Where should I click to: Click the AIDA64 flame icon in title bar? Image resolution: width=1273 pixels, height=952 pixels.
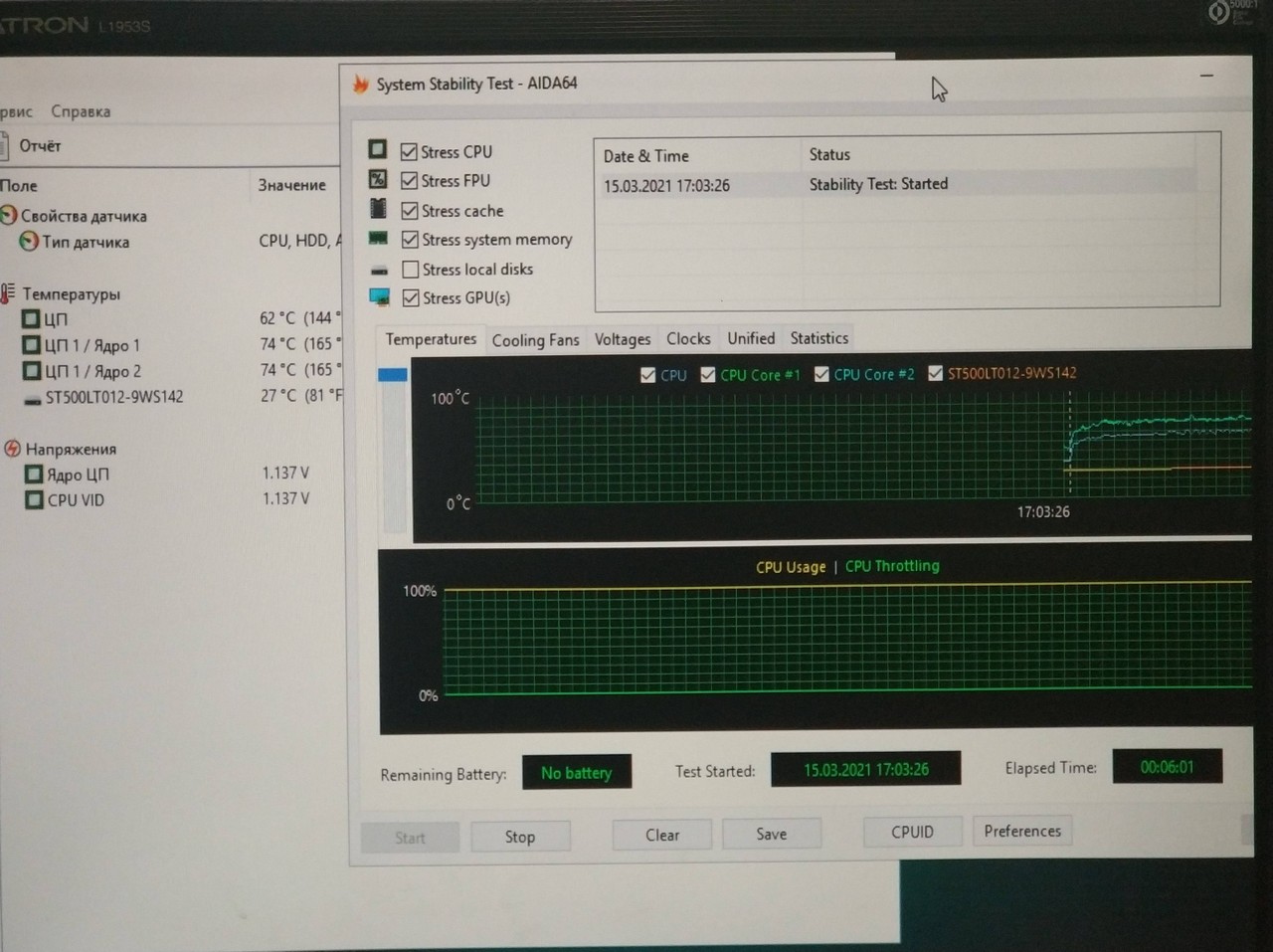[x=360, y=85]
